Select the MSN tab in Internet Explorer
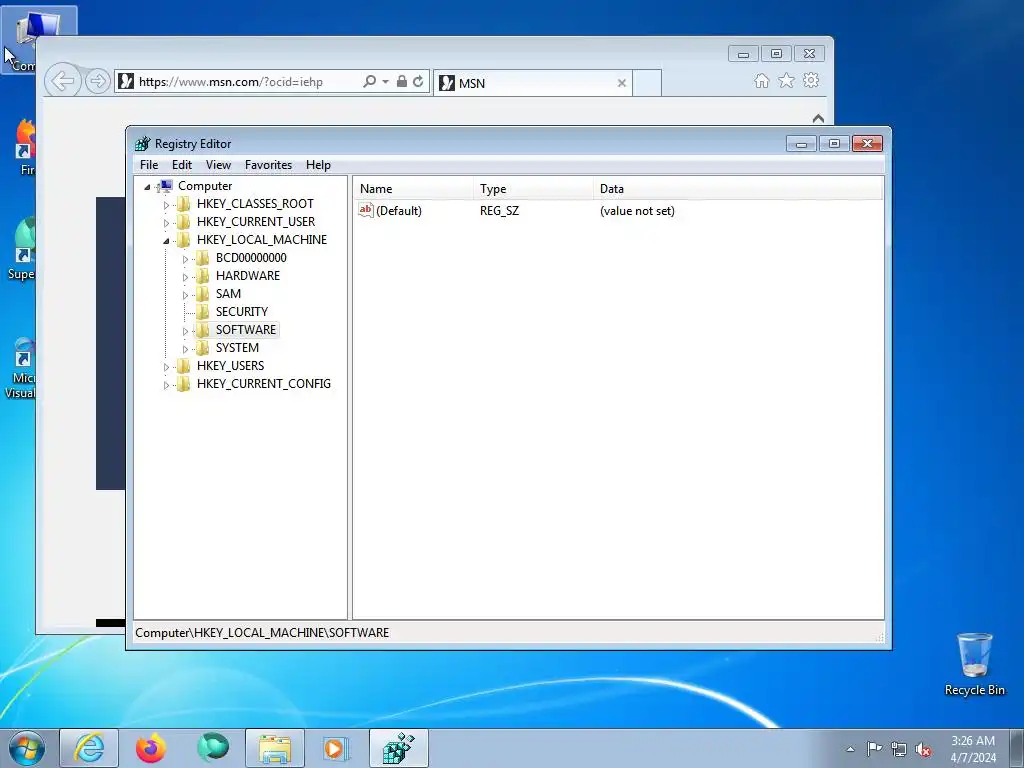 click(x=532, y=83)
